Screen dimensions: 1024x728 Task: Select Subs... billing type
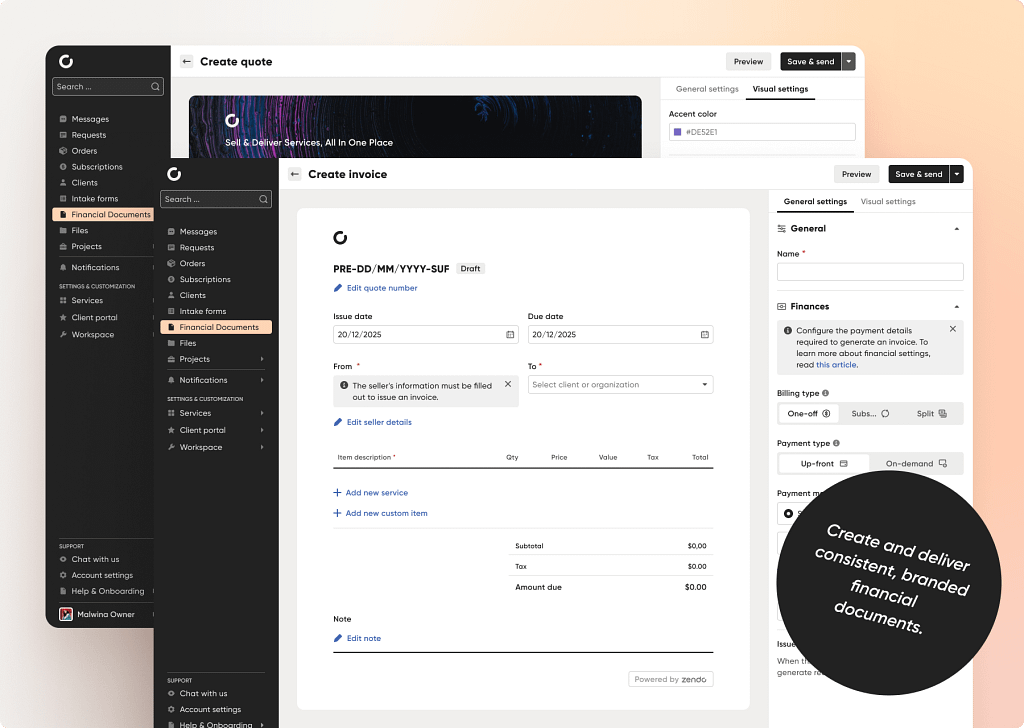click(x=870, y=413)
